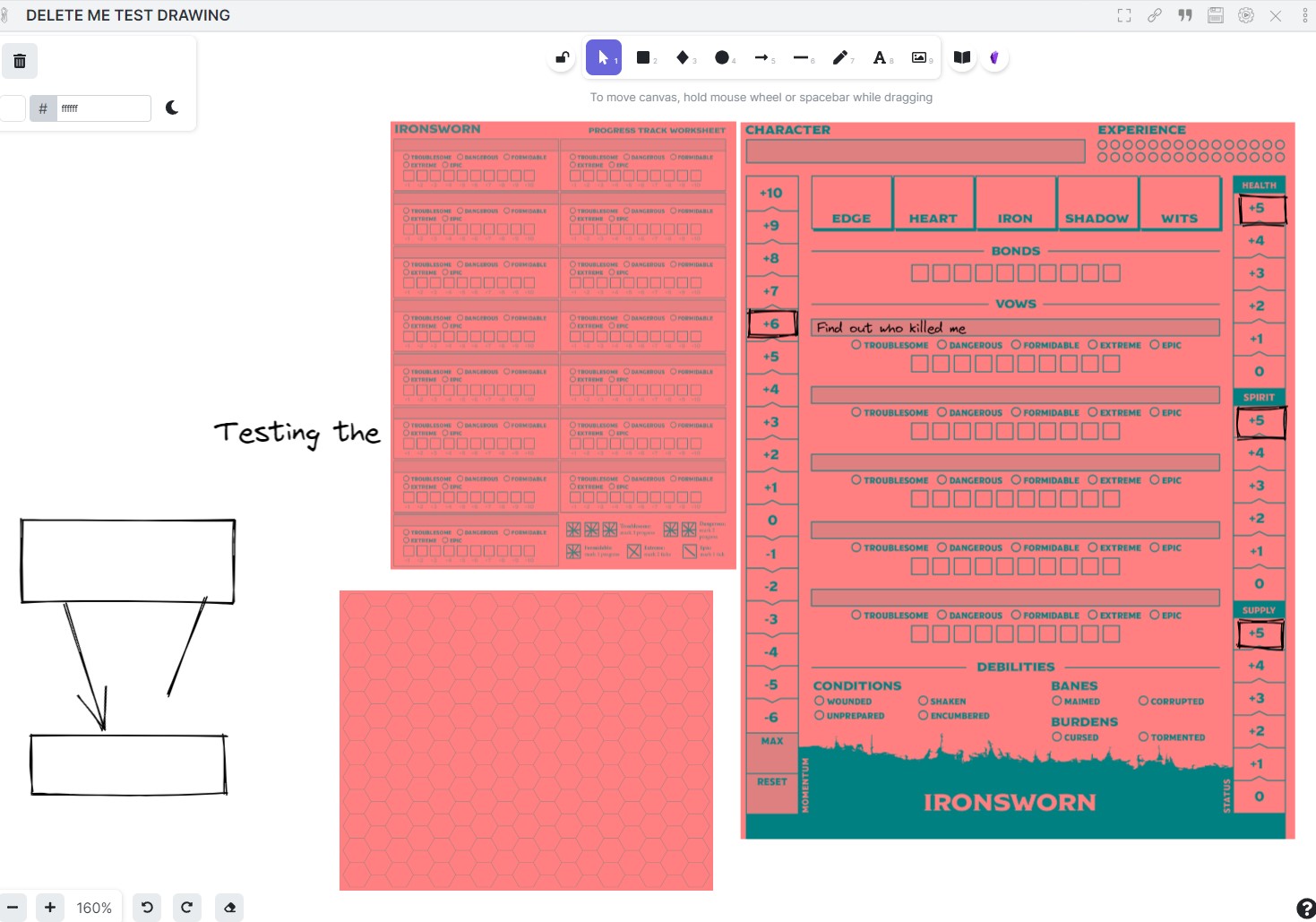The width and height of the screenshot is (1316, 922).
Task: Click the EDGE stat box on character sheet
Action: coord(851,203)
